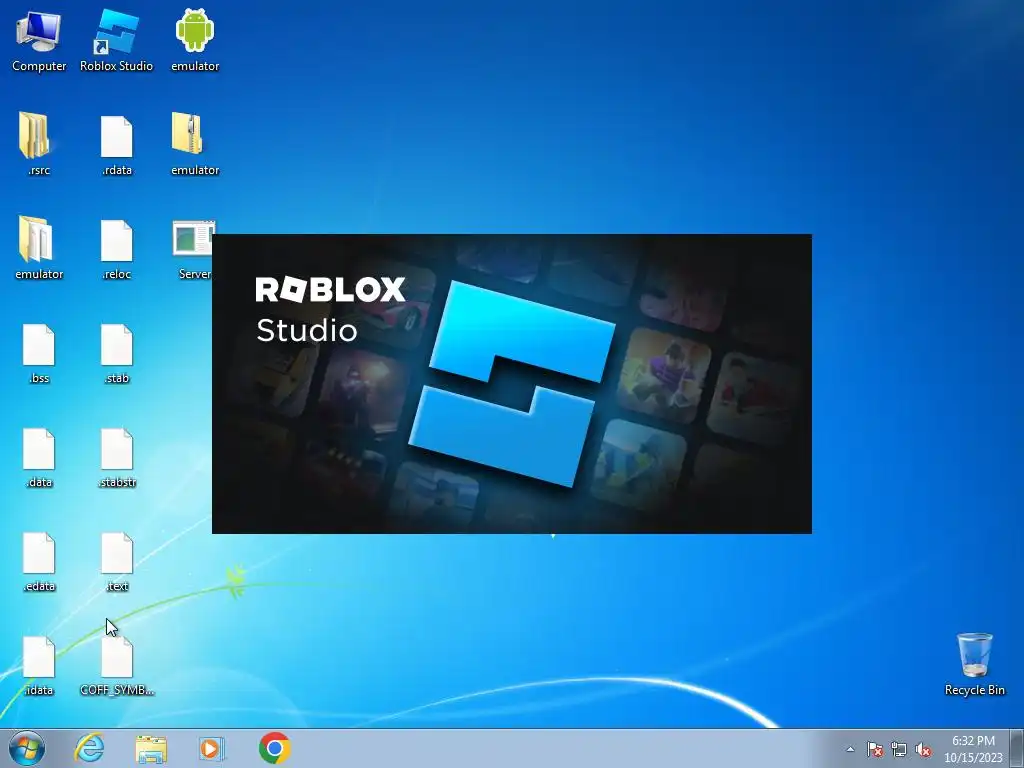Select the Recycle Bin icon
The width and height of the screenshot is (1024, 768).
coord(974,663)
